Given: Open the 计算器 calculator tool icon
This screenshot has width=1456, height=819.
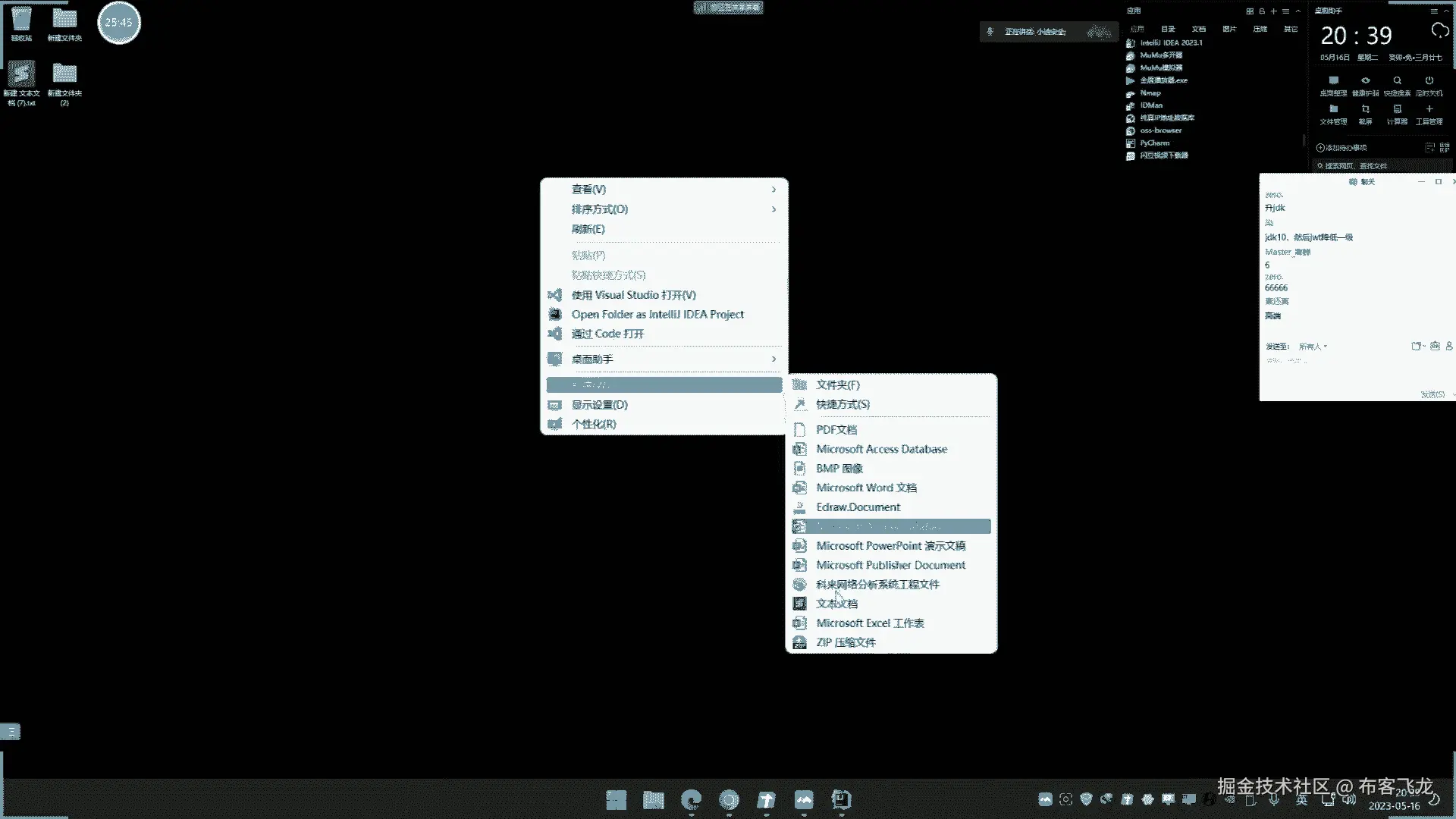Looking at the screenshot, I should (x=1397, y=110).
